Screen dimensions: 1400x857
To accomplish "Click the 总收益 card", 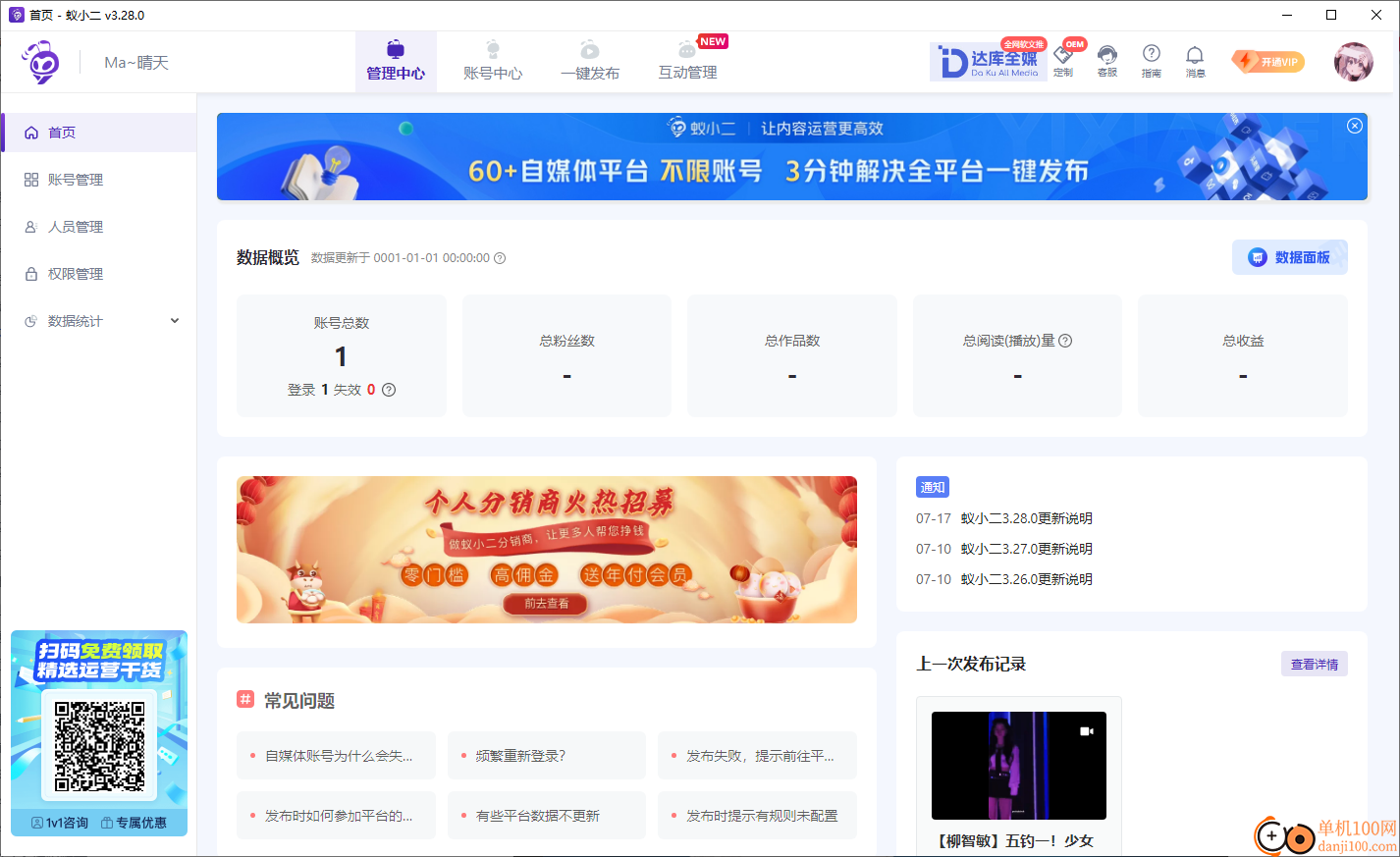I will tap(1243, 355).
